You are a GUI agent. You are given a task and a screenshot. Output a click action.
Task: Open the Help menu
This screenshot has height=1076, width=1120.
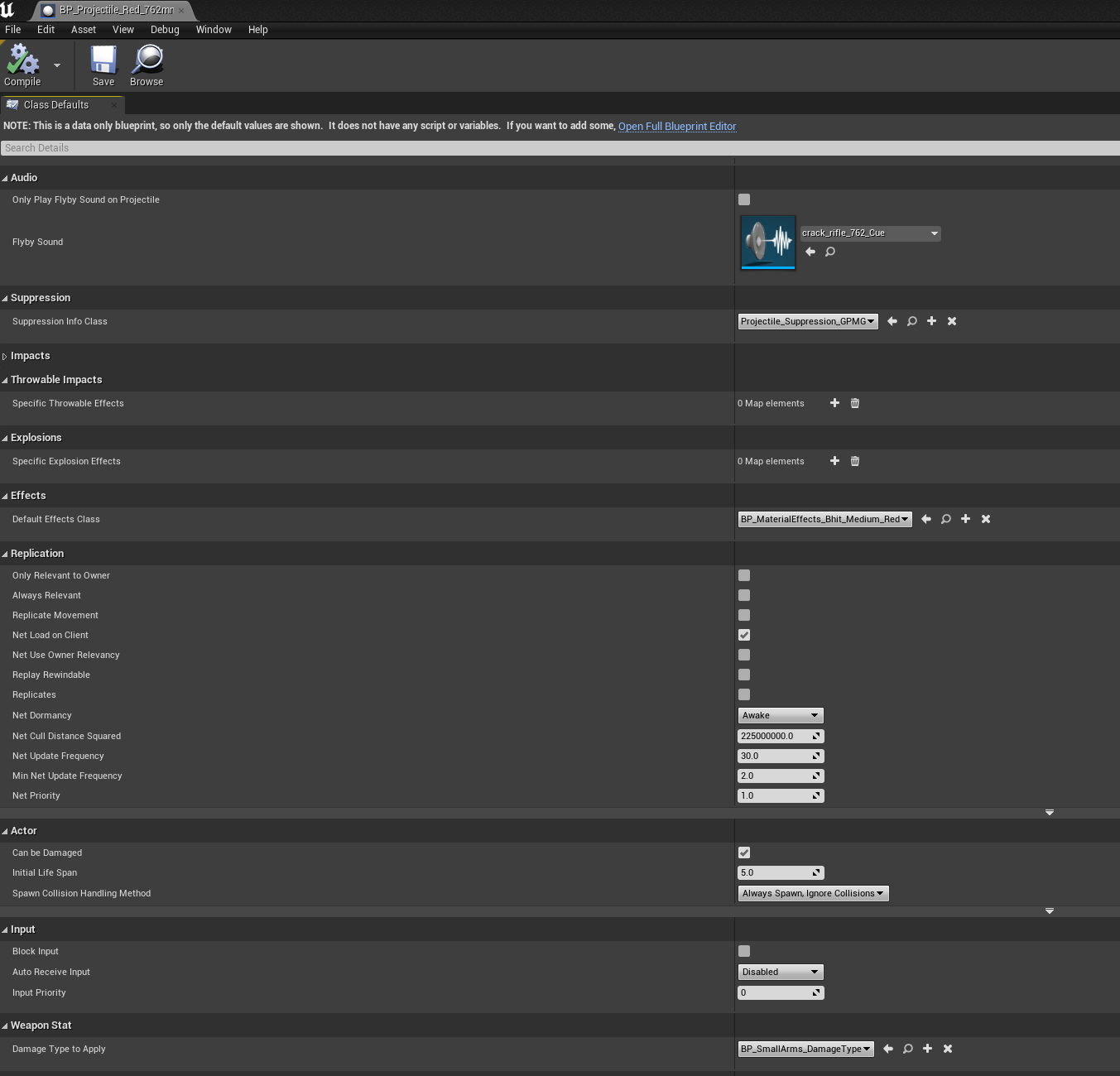pos(258,30)
